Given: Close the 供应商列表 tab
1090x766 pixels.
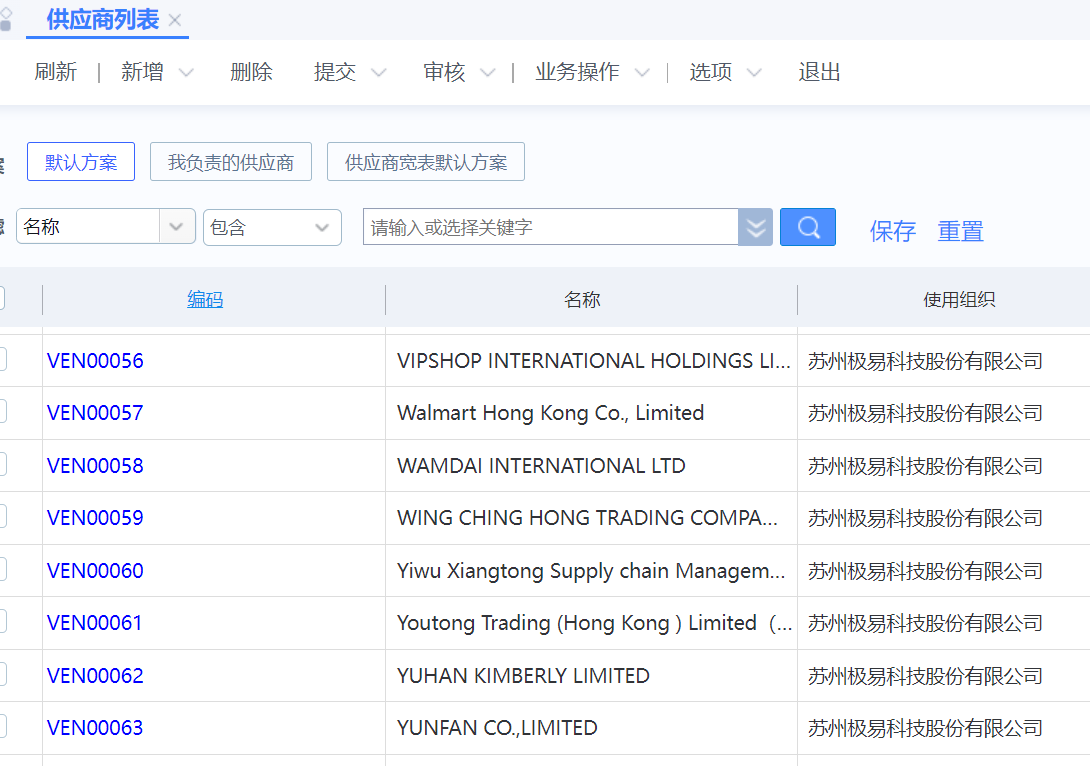Looking at the screenshot, I should click(175, 20).
